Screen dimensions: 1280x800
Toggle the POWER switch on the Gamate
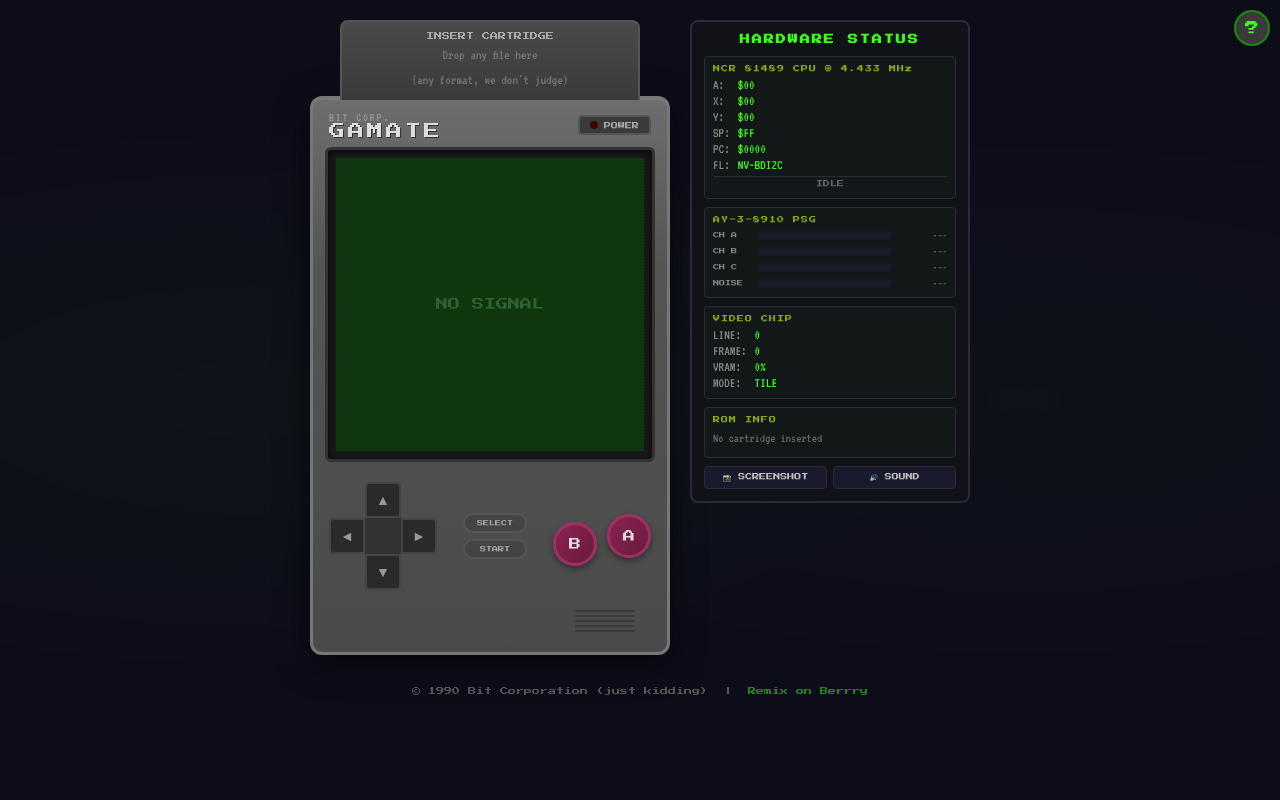click(x=614, y=124)
